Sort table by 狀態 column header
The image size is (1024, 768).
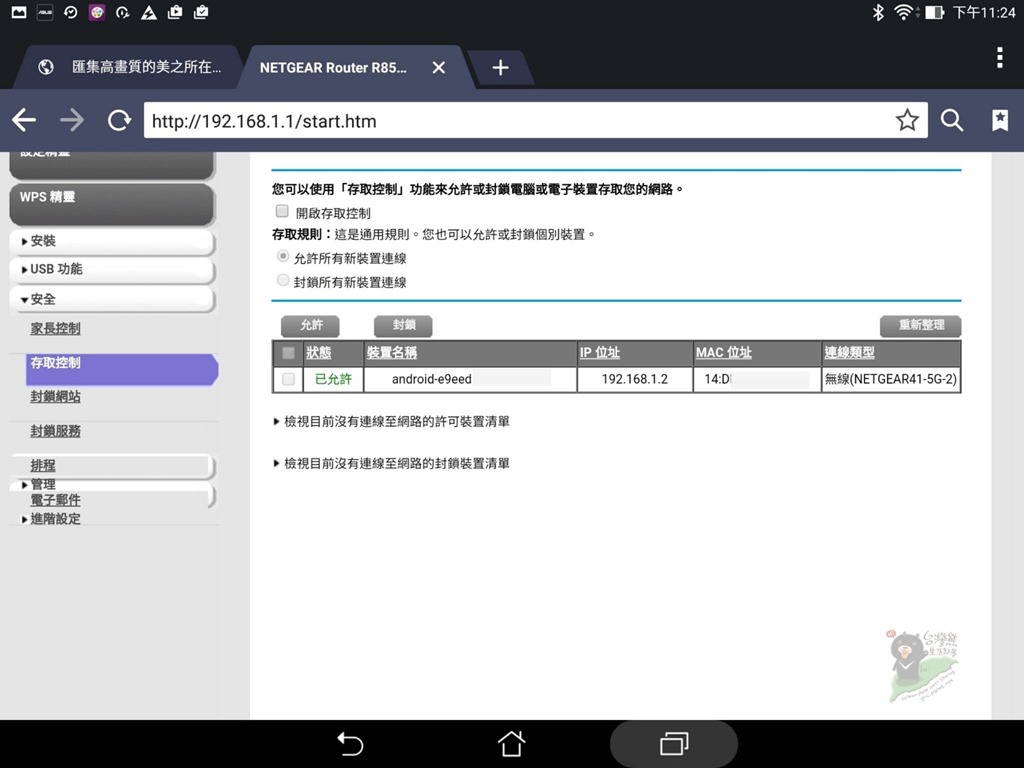pyautogui.click(x=319, y=353)
